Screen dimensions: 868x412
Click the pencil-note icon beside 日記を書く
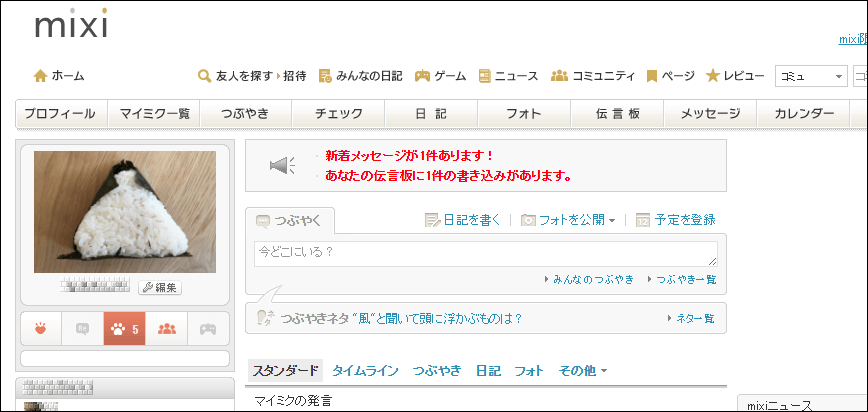[x=432, y=220]
